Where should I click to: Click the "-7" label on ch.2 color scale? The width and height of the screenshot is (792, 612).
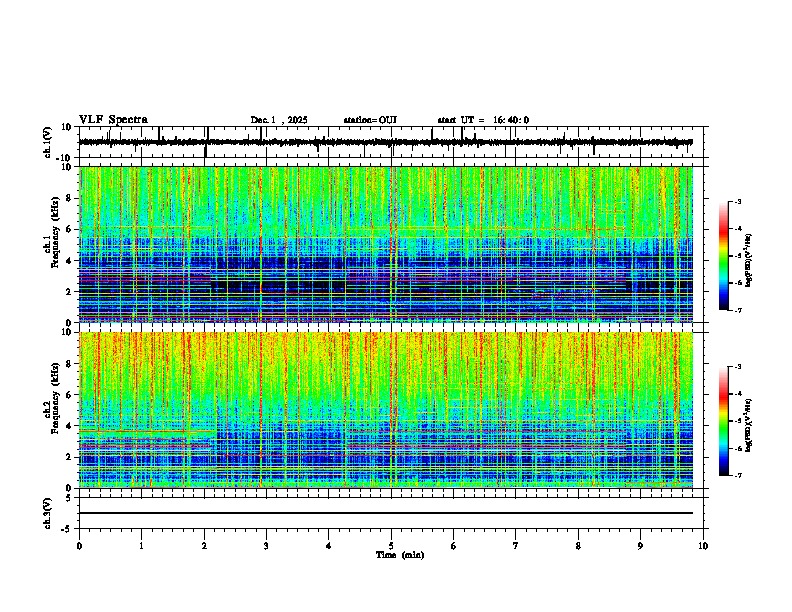(738, 475)
